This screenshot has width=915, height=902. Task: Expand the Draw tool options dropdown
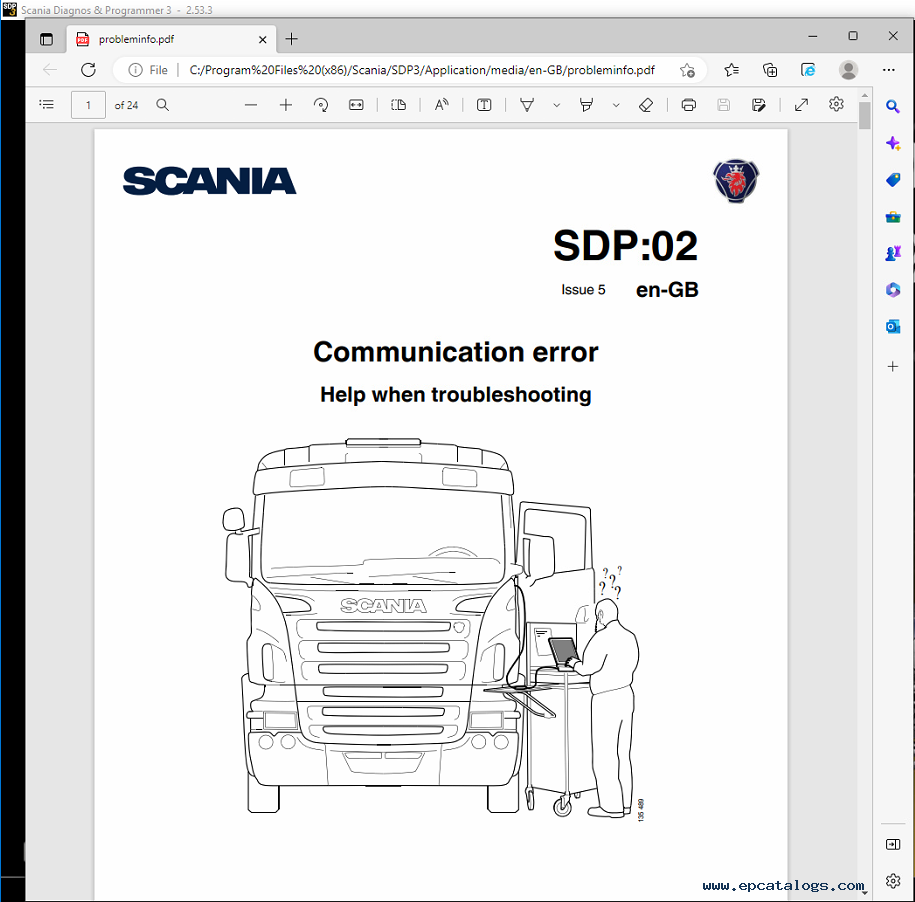point(557,106)
